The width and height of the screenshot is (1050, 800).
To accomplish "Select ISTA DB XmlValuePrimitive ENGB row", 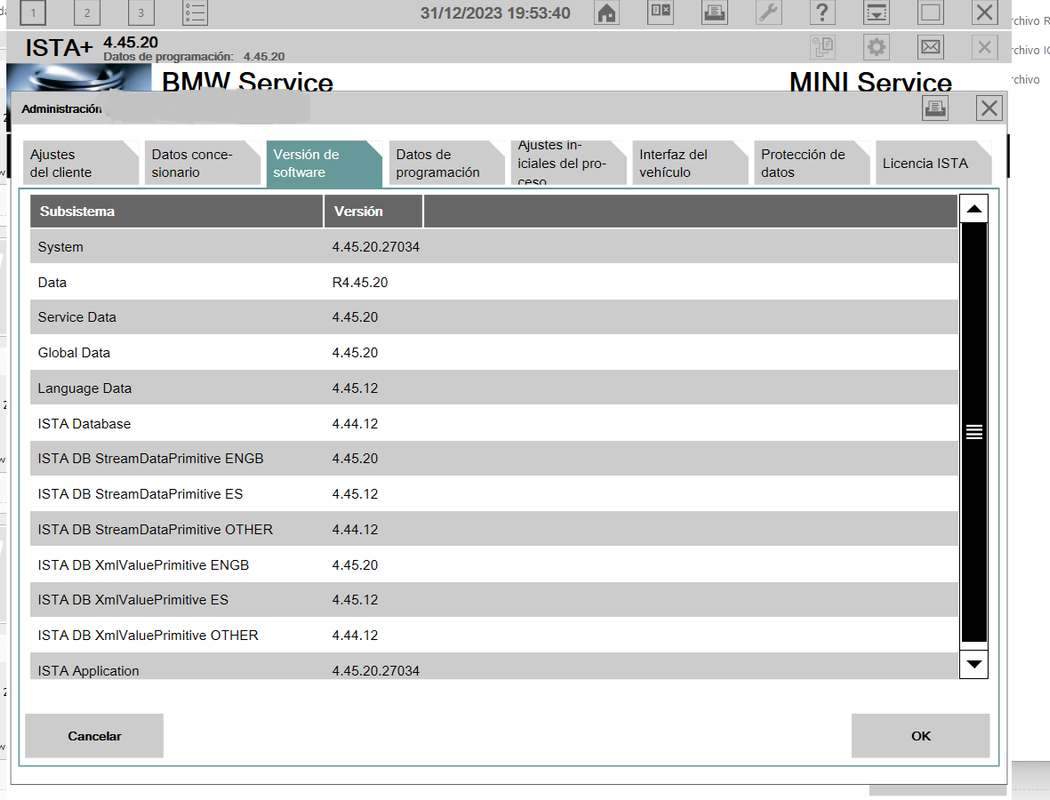I will (x=494, y=565).
